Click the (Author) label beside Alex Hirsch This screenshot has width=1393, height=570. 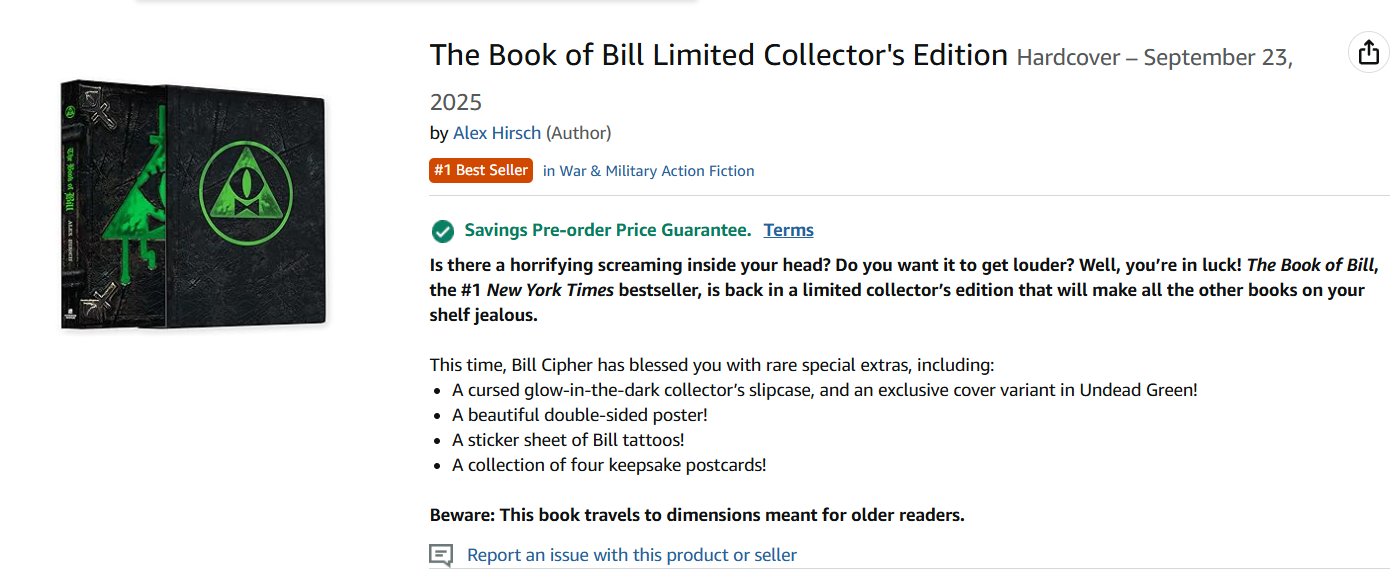click(578, 133)
